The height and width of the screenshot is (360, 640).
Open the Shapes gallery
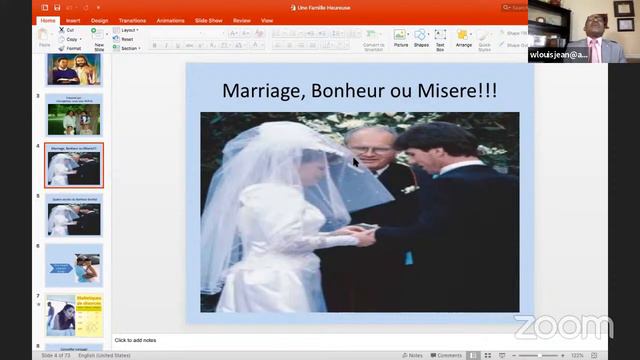(420, 38)
